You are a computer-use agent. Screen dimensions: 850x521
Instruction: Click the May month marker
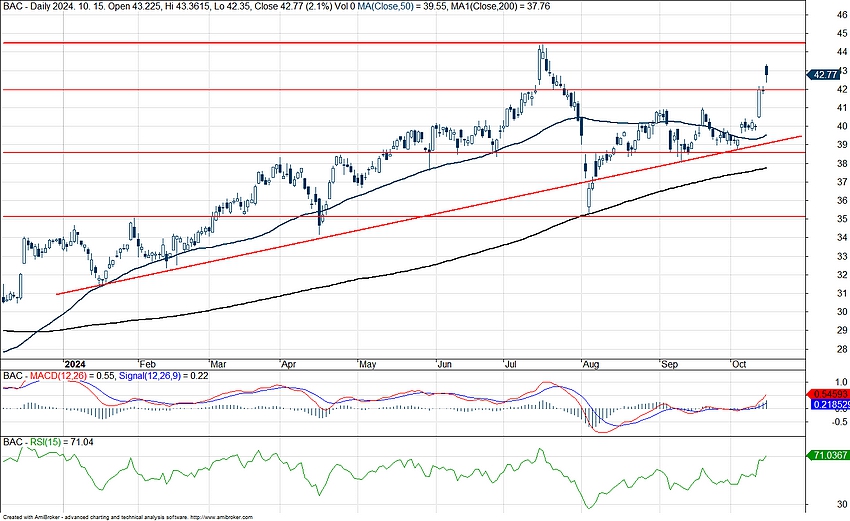point(367,364)
